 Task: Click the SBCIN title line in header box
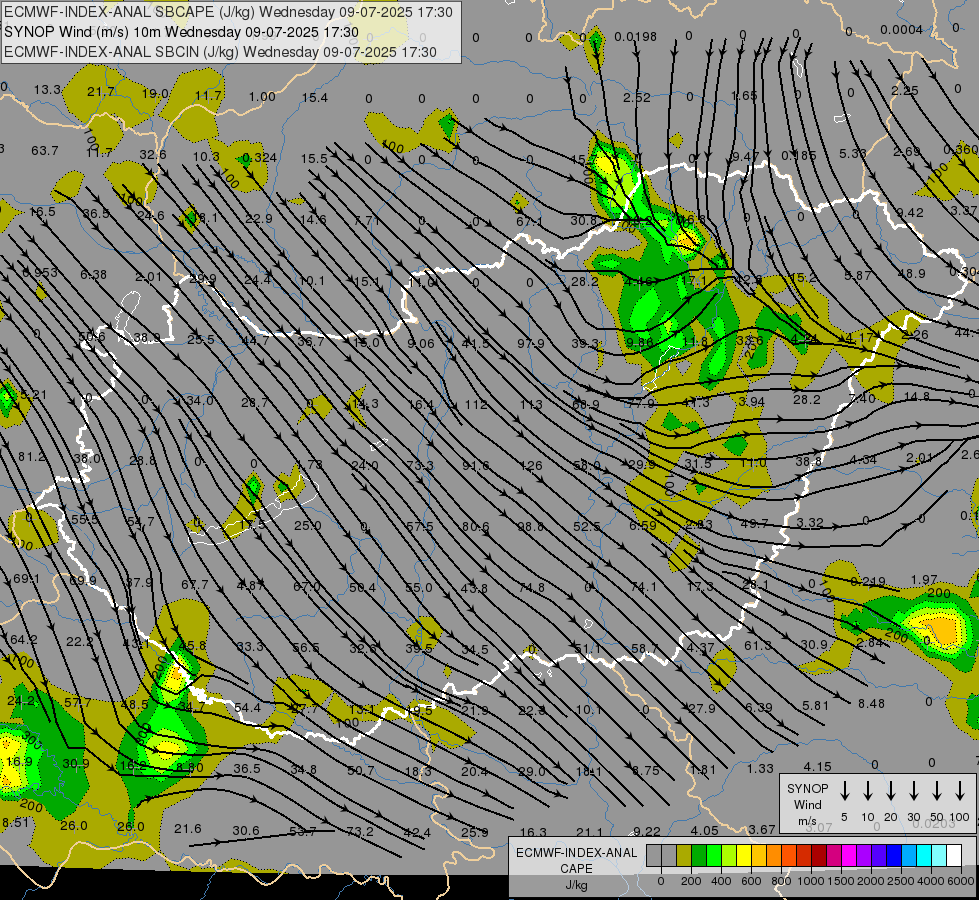(220, 52)
